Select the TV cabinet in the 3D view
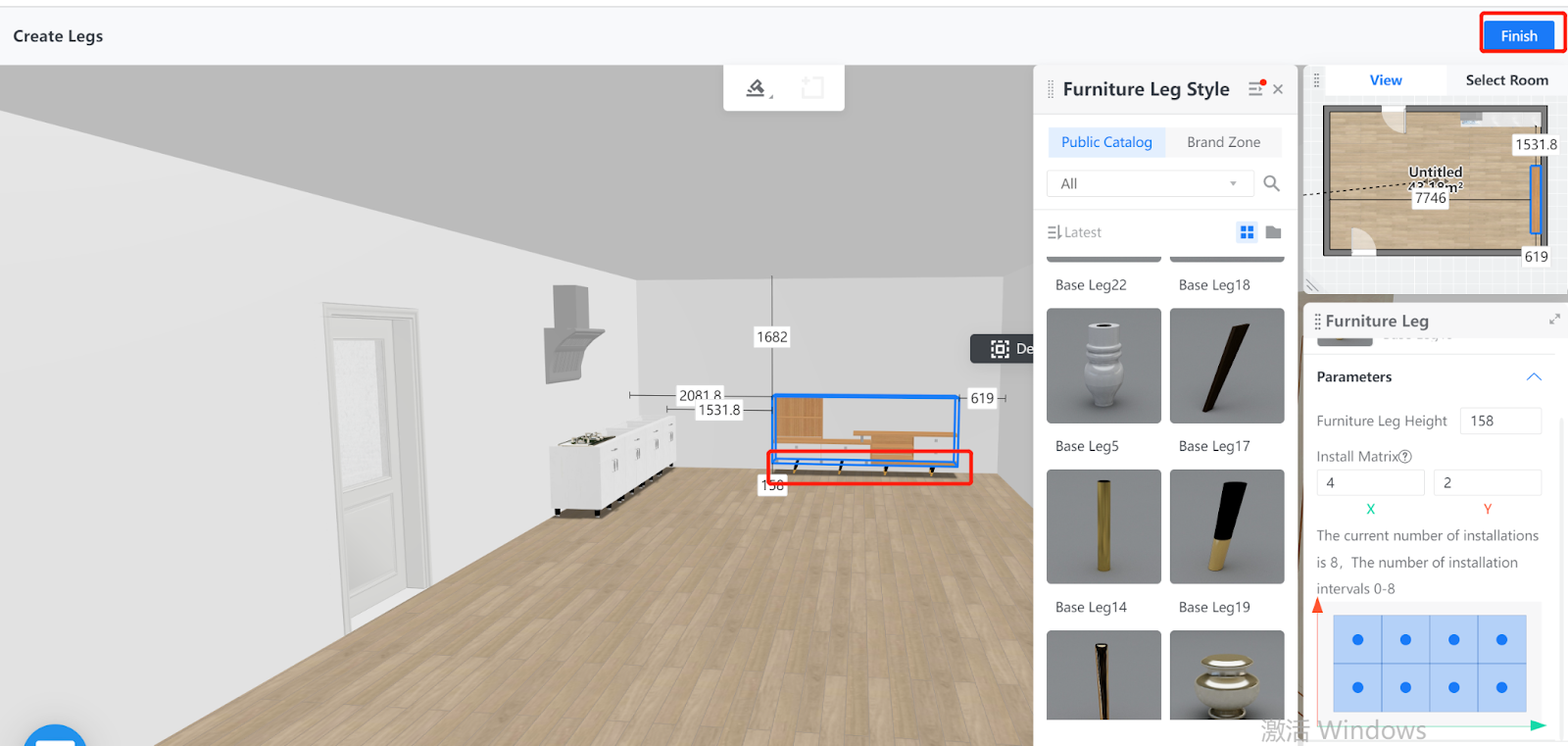The height and width of the screenshot is (746, 1568). tap(865, 431)
